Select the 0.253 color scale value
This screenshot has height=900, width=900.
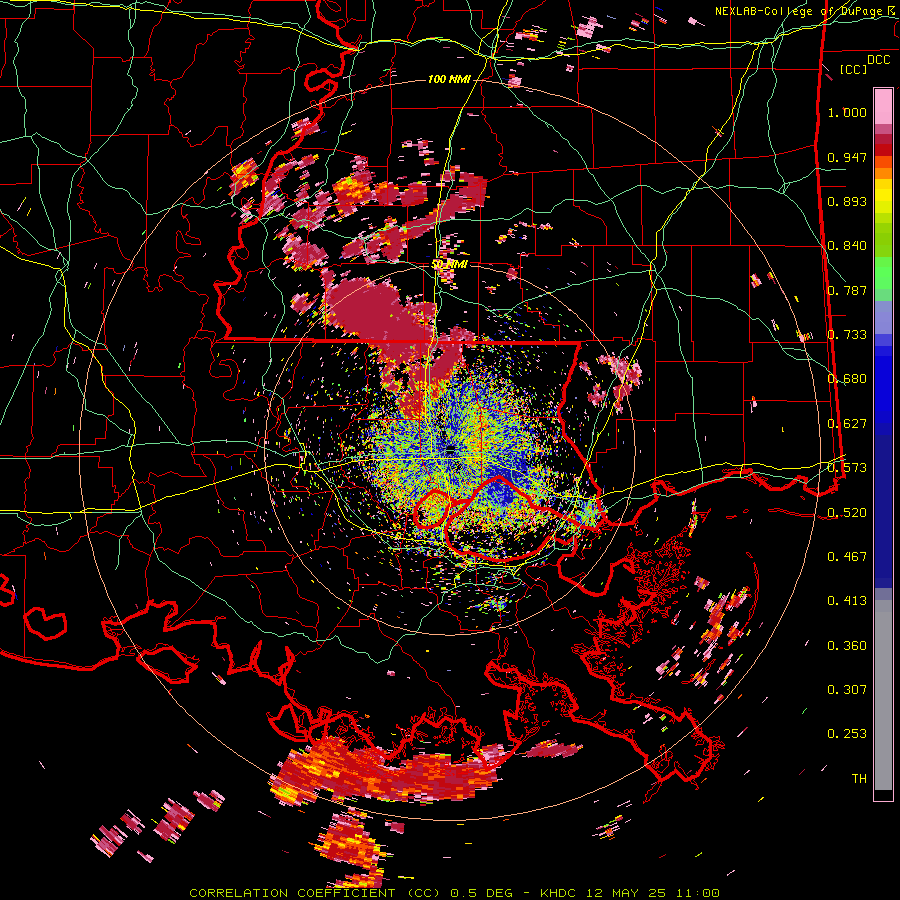point(847,734)
